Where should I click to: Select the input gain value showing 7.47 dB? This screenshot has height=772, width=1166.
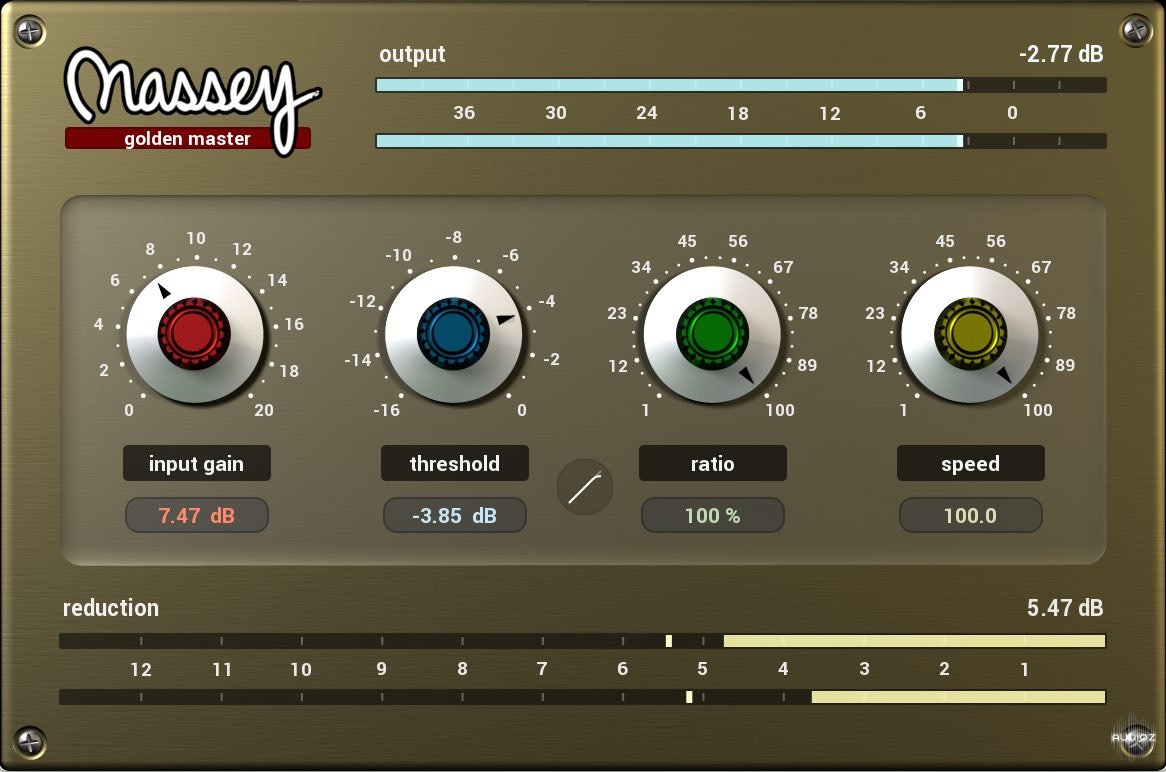pyautogui.click(x=196, y=515)
